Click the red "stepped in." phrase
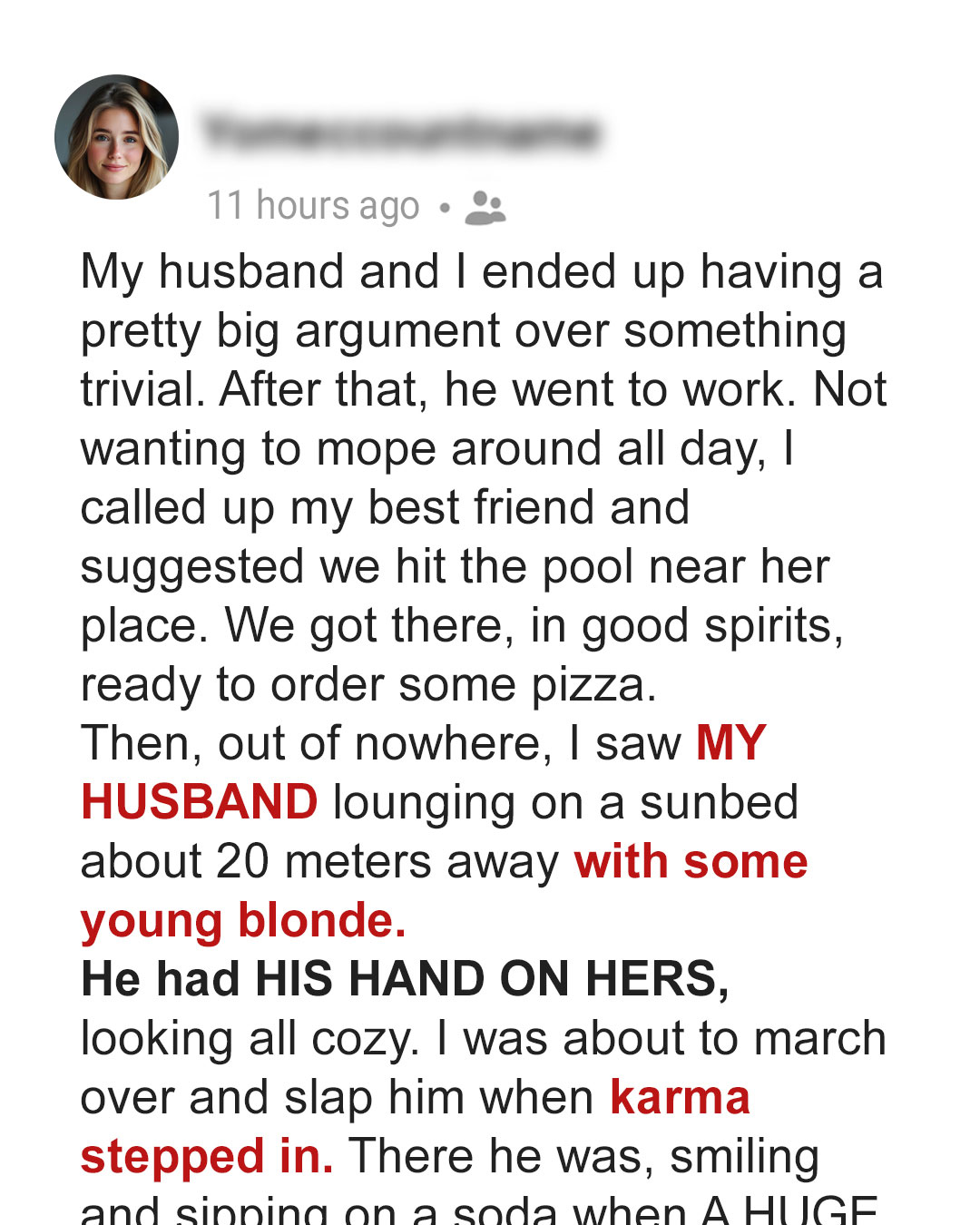980x1225 pixels. 207,1158
